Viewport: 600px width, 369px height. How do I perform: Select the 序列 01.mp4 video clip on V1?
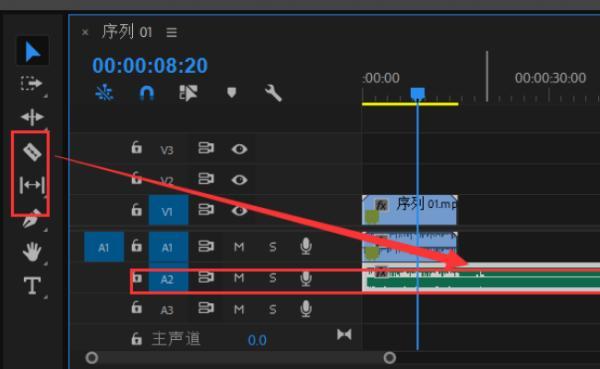(x=409, y=210)
